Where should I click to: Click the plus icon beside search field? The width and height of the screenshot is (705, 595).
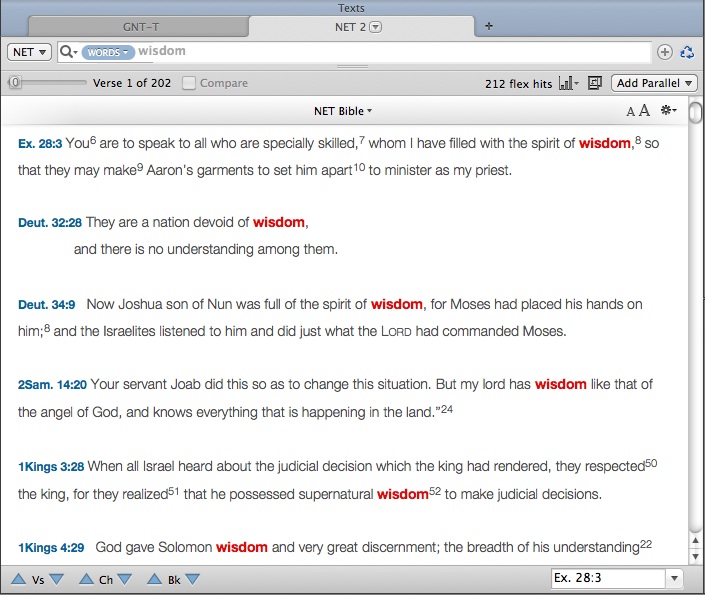(x=665, y=52)
